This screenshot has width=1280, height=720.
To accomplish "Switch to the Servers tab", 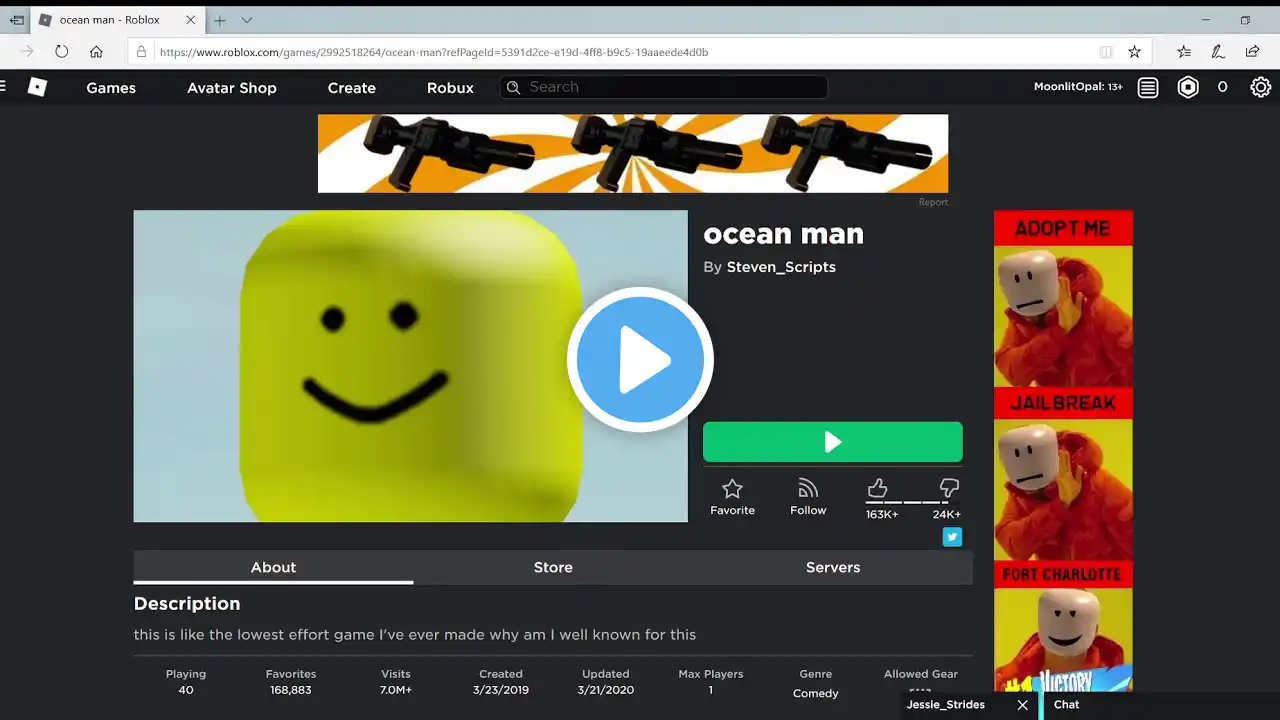I will click(x=833, y=567).
